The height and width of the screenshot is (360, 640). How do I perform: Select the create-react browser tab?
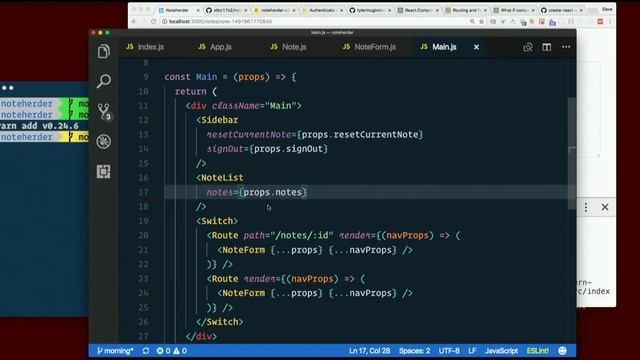(562, 10)
